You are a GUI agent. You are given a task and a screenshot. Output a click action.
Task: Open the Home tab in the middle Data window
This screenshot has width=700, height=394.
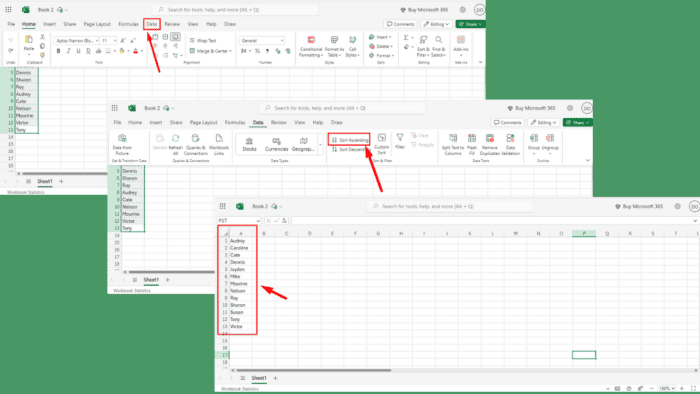point(135,122)
